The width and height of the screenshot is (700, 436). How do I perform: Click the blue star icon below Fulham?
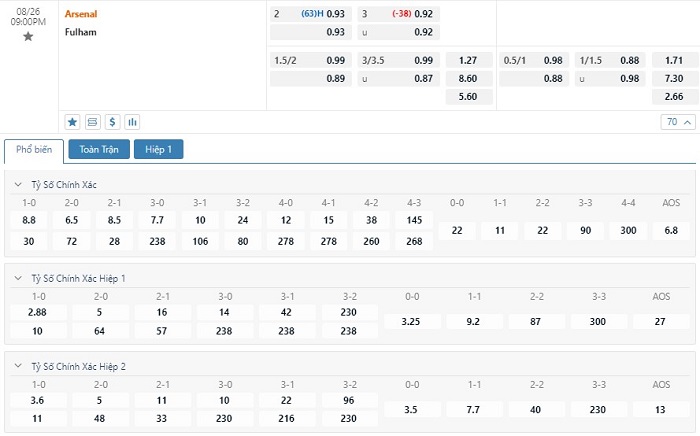[72, 122]
